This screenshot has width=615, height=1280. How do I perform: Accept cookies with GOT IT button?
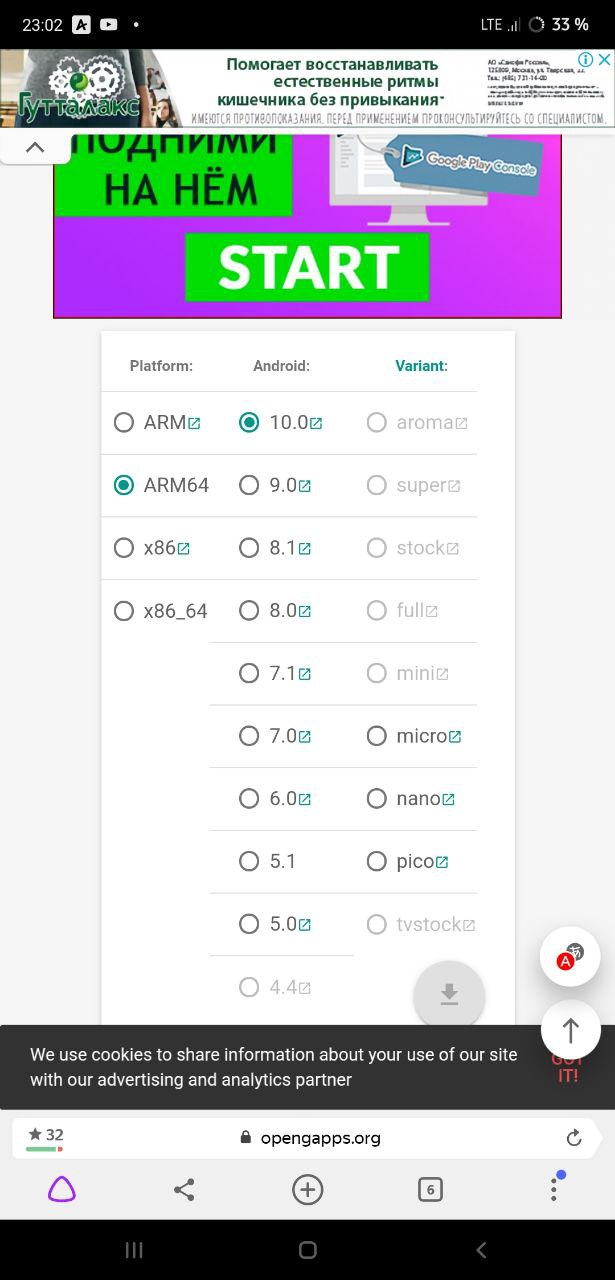pyautogui.click(x=567, y=1067)
